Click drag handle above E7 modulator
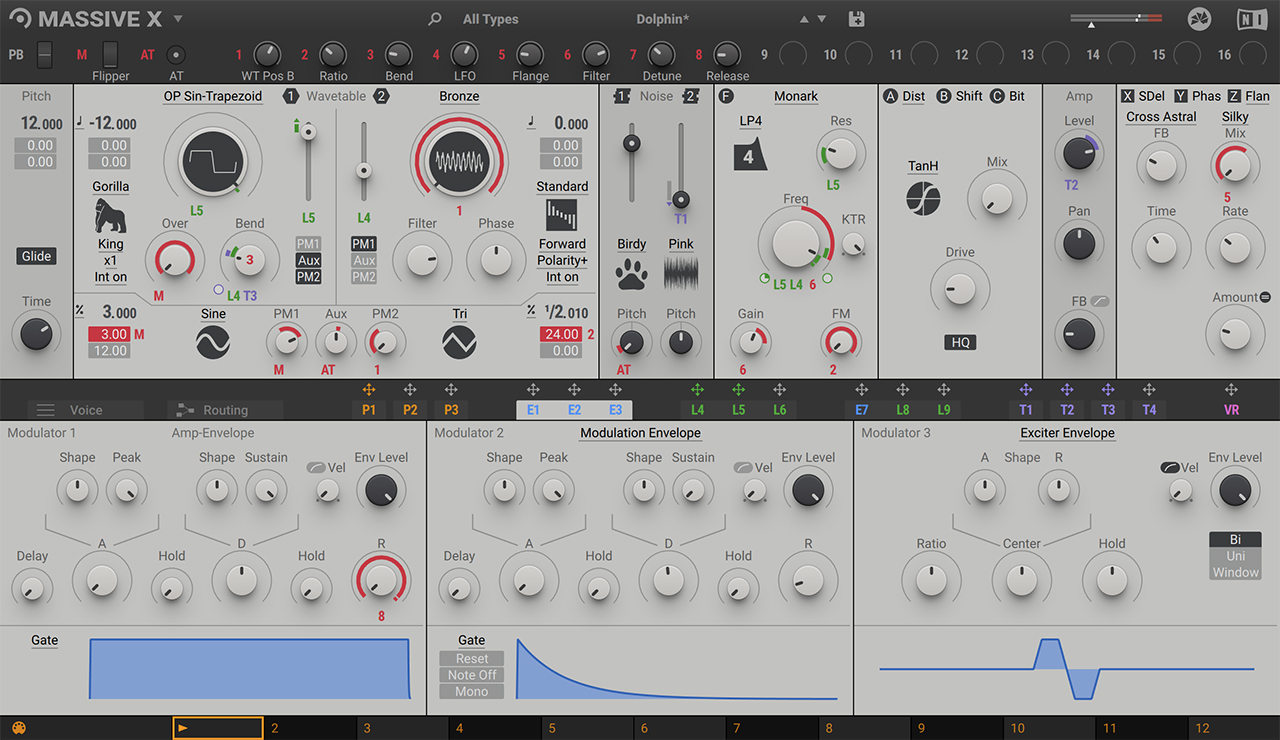 [861, 390]
